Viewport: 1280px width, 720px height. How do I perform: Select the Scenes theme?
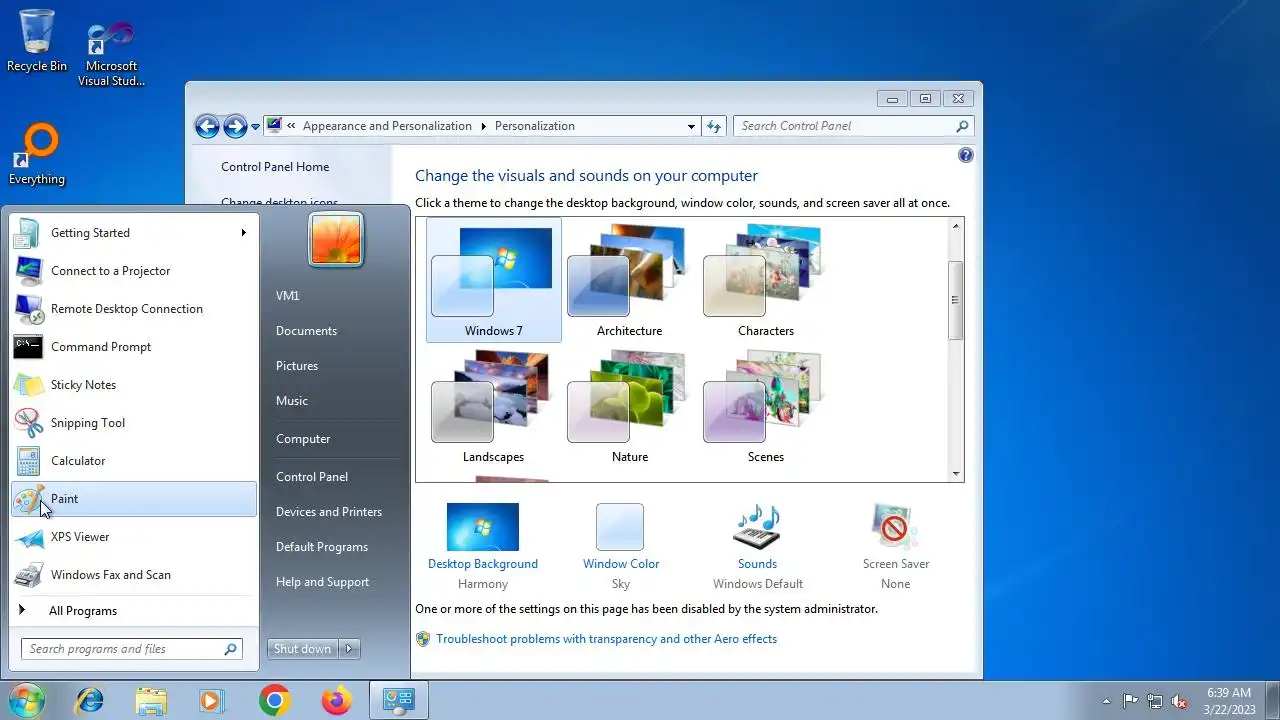(x=766, y=406)
